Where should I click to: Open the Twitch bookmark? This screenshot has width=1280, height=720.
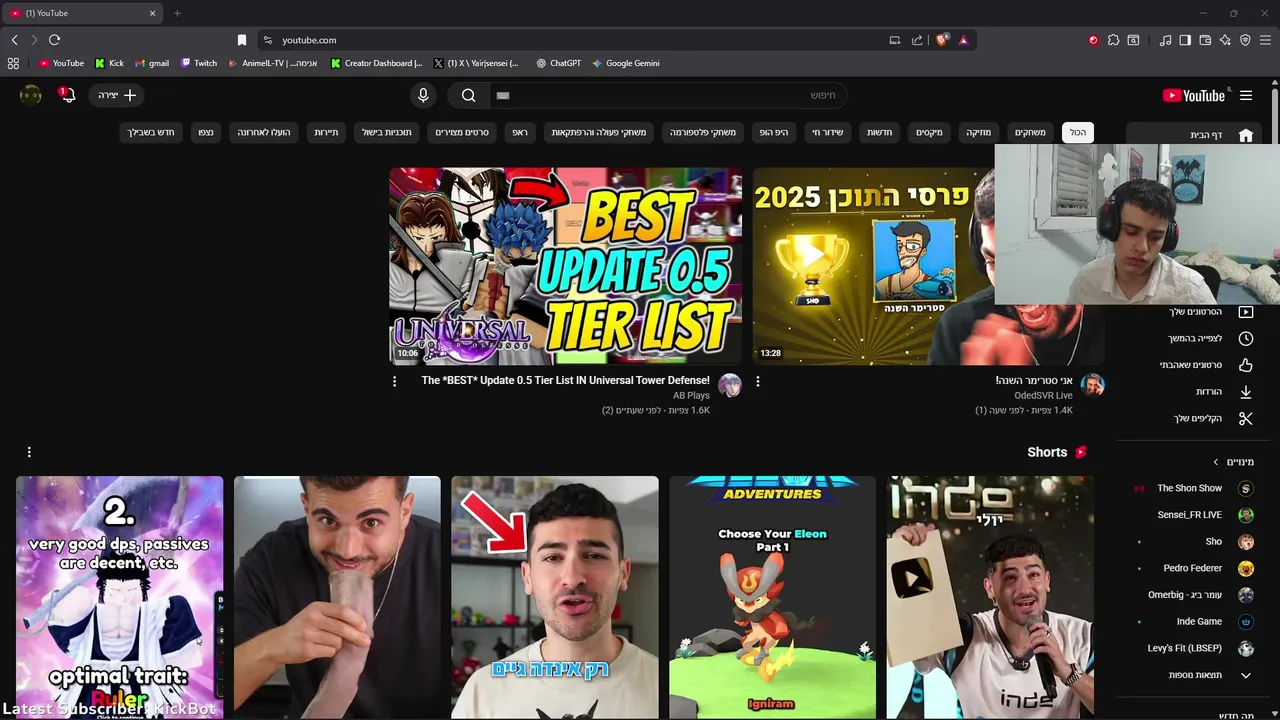click(x=199, y=63)
